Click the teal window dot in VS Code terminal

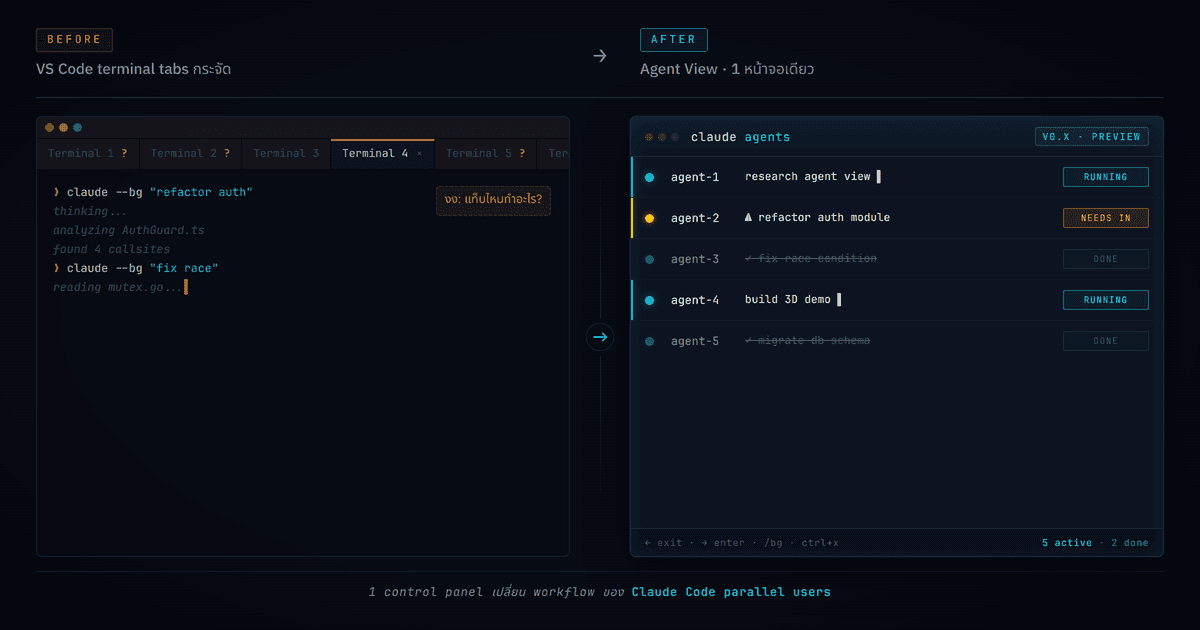[77, 128]
